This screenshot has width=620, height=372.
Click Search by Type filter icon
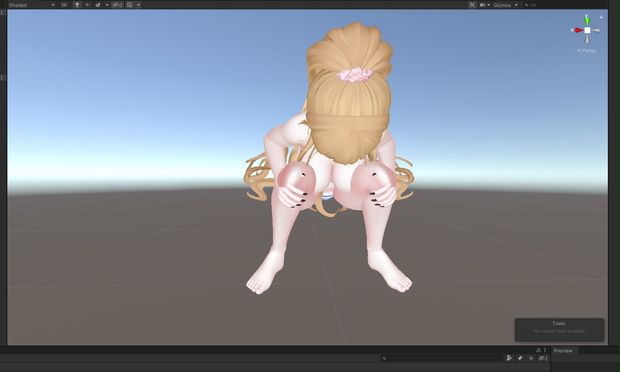click(x=509, y=358)
